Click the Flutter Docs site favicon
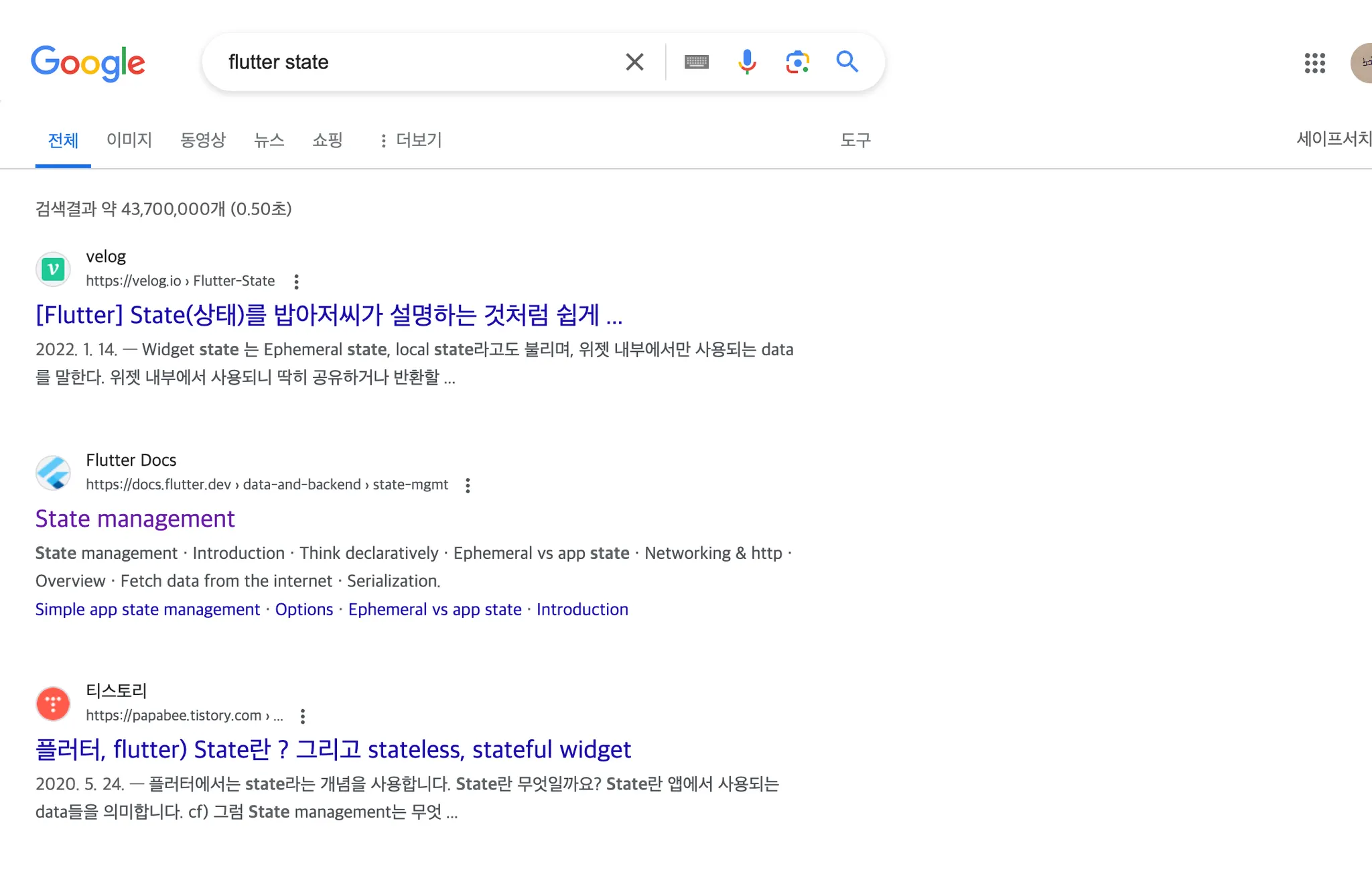The height and width of the screenshot is (884, 1372). pyautogui.click(x=53, y=473)
